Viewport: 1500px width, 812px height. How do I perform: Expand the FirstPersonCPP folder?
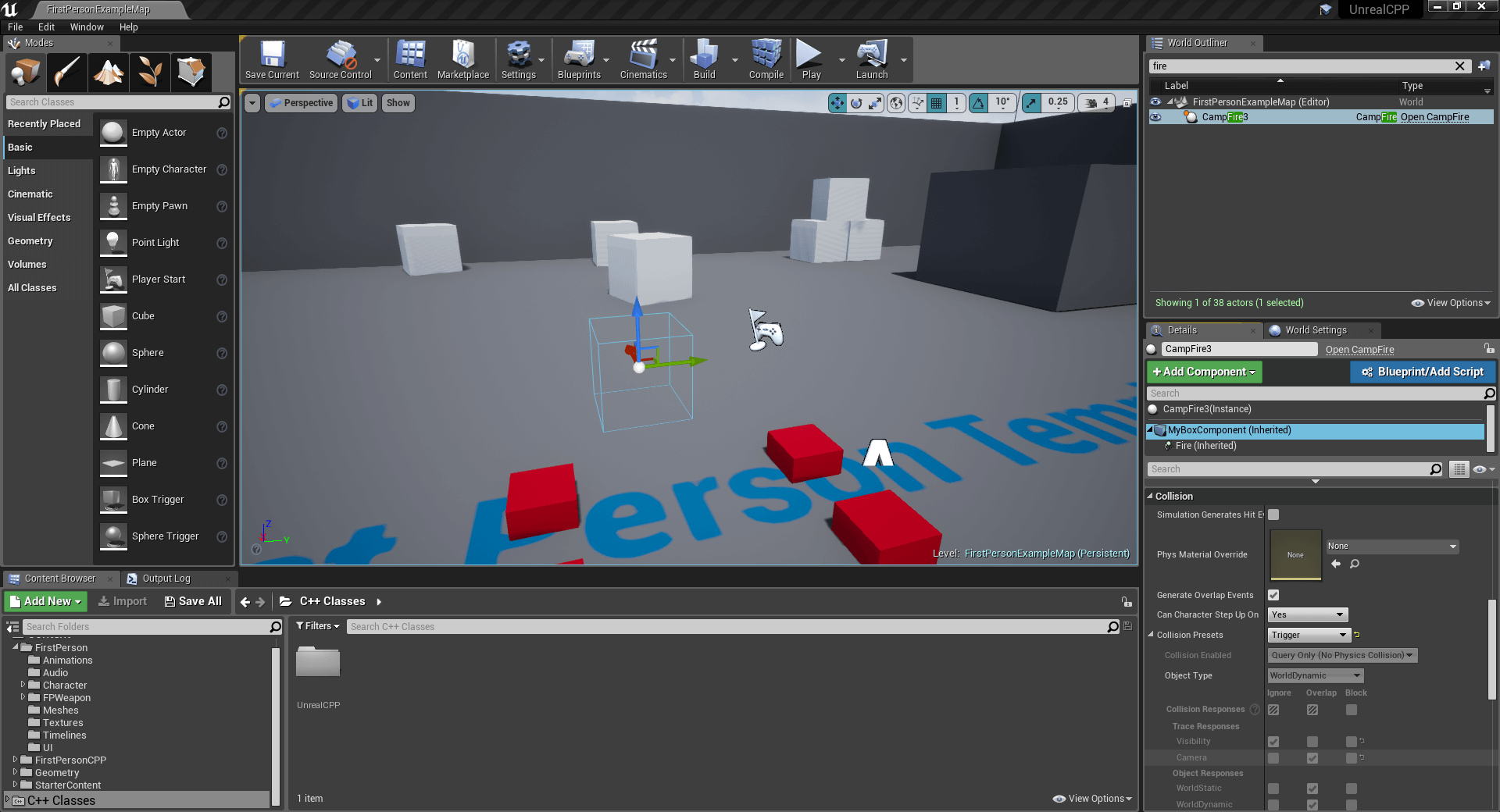(x=15, y=760)
